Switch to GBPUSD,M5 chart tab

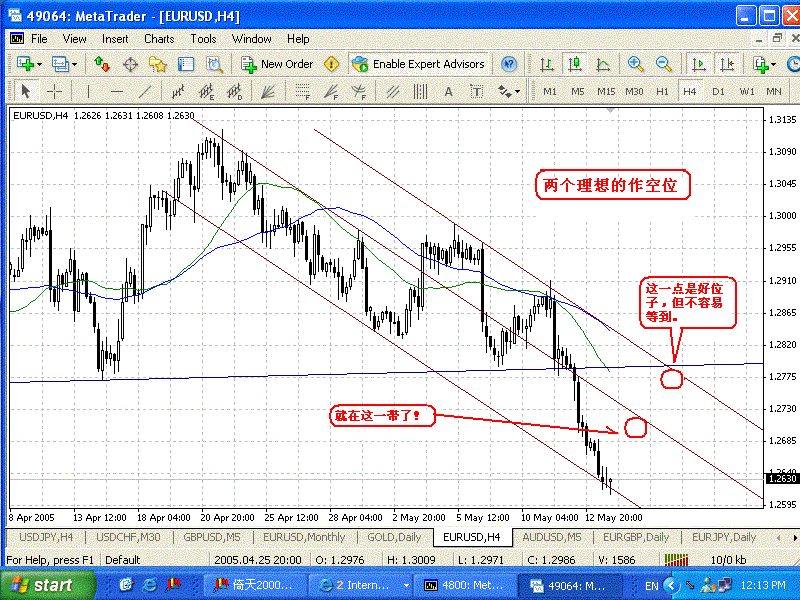coord(212,537)
